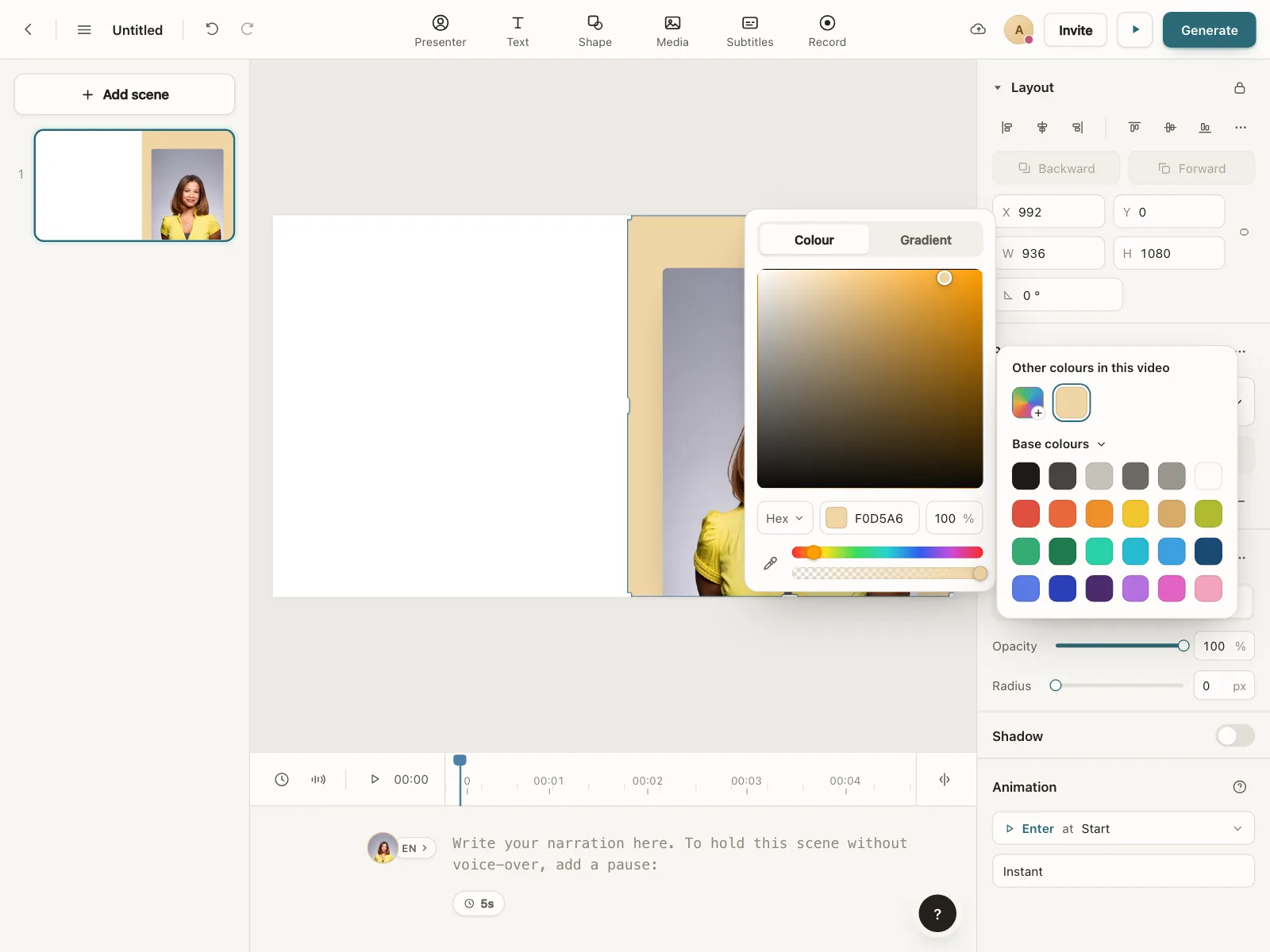Undo the last action
This screenshot has width=1270, height=952.
(x=212, y=29)
